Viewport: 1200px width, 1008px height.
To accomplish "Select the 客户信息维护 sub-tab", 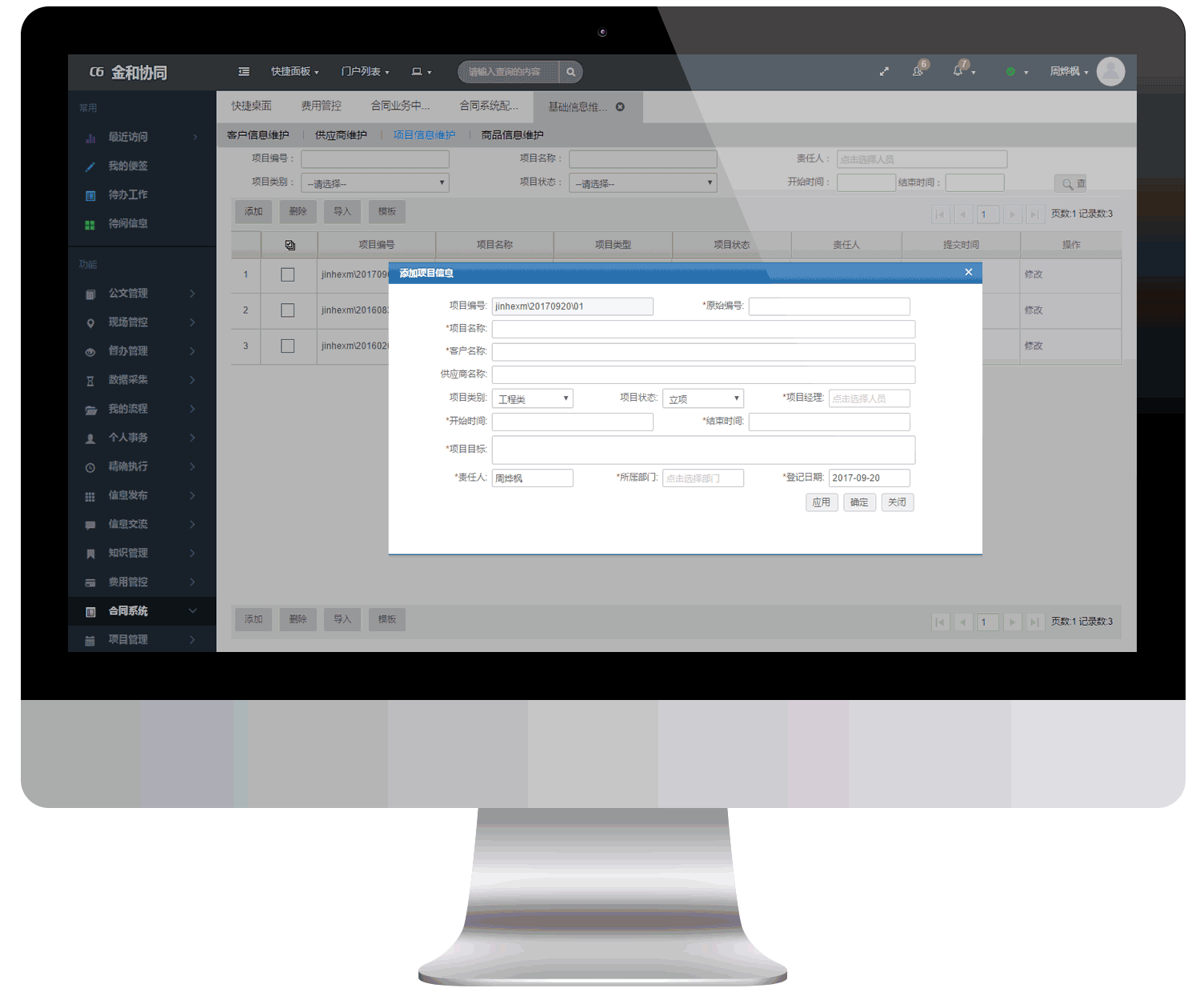I will 258,135.
